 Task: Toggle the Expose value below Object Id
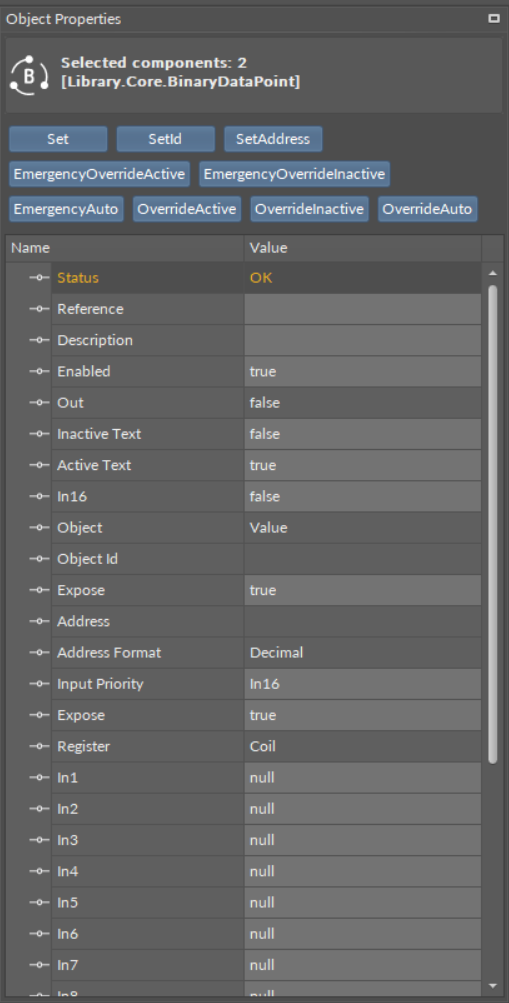tap(363, 590)
